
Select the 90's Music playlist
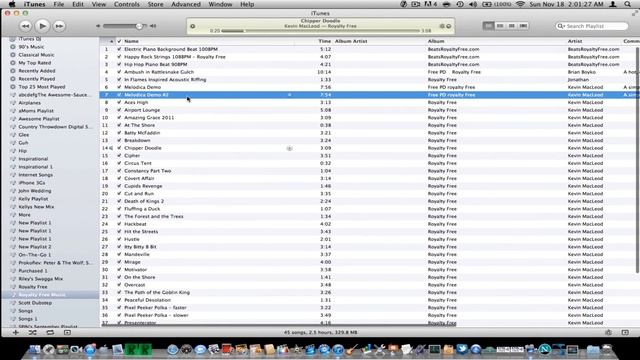[x=31, y=47]
